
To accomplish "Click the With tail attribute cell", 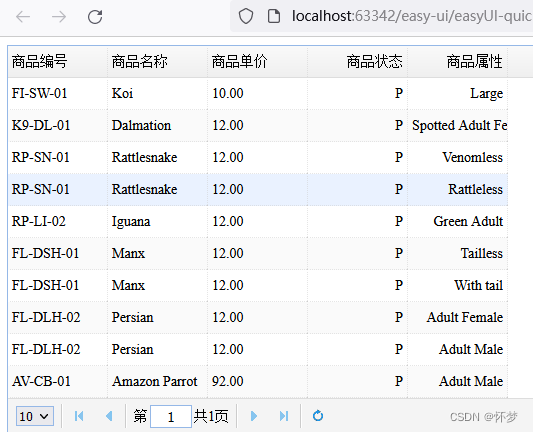I will 458,285.
